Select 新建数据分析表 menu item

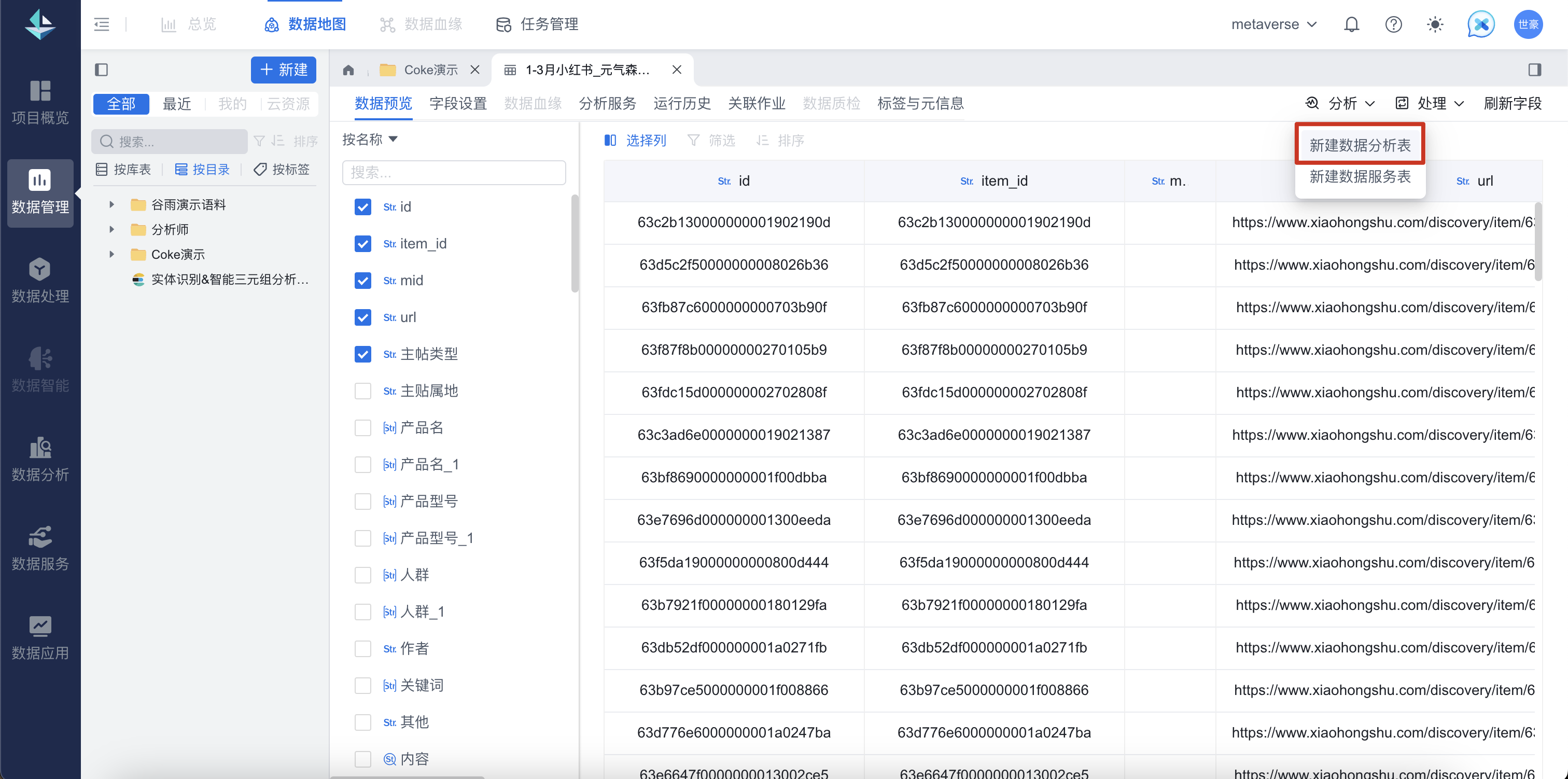tap(1360, 145)
